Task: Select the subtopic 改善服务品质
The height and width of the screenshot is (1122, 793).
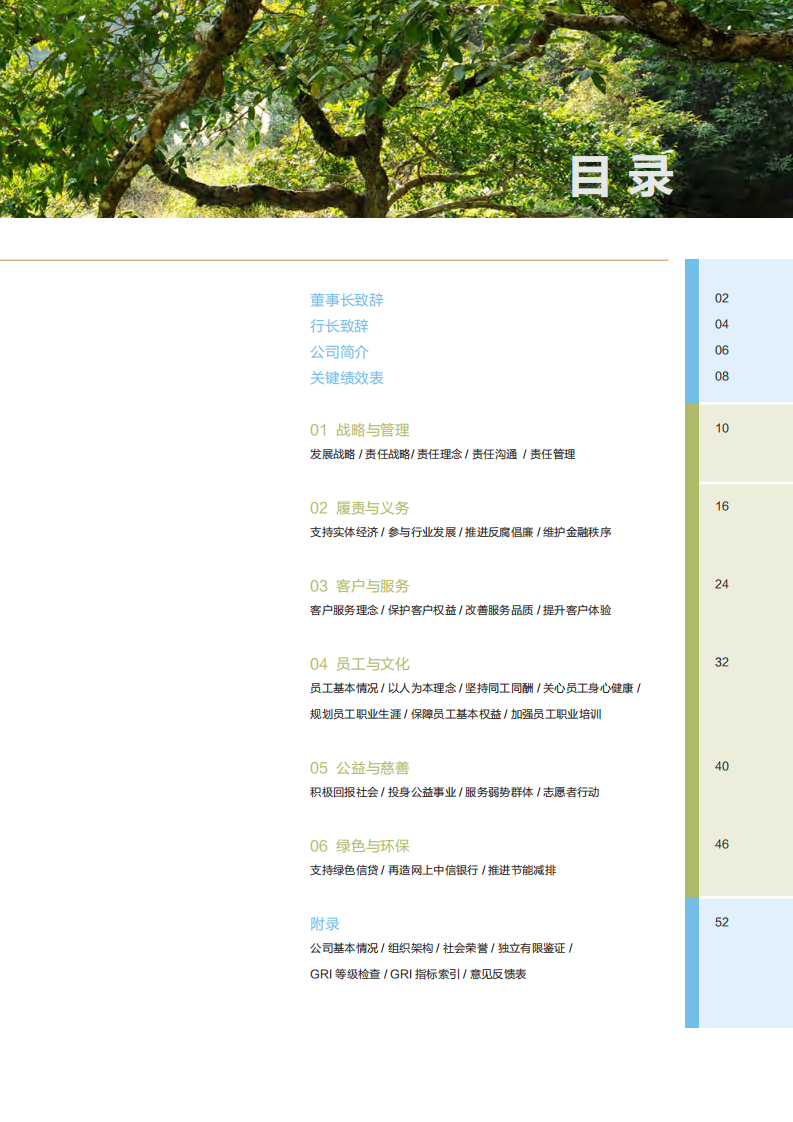Action: click(x=500, y=610)
